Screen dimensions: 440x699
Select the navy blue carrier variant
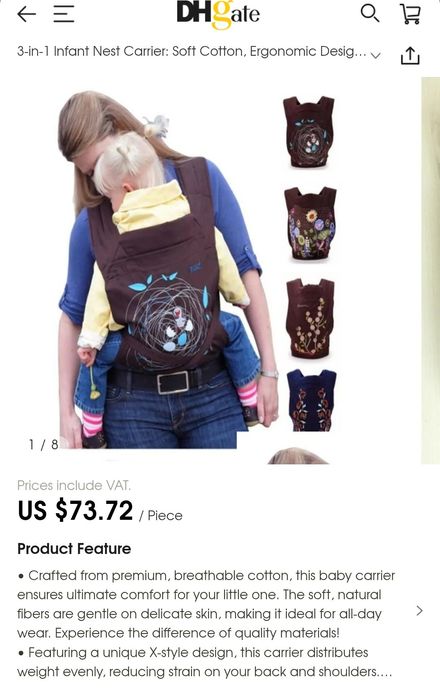pos(311,400)
